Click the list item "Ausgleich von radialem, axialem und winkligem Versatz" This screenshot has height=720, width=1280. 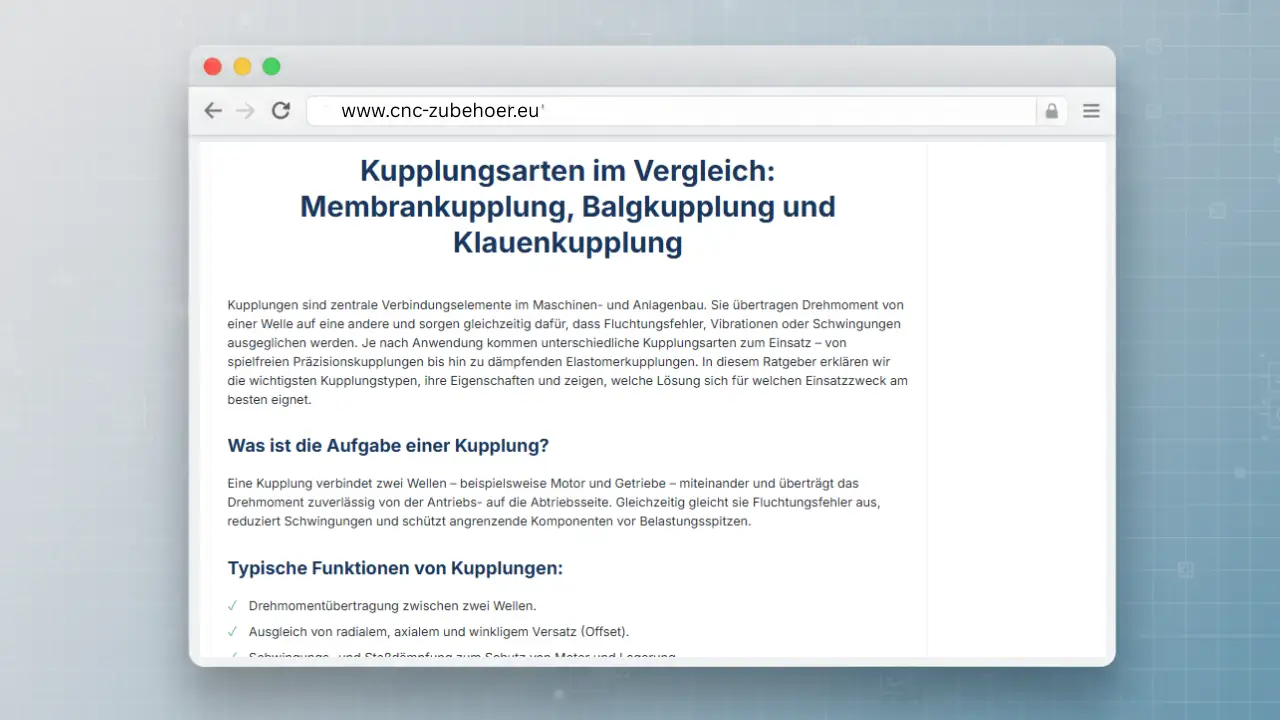point(439,632)
